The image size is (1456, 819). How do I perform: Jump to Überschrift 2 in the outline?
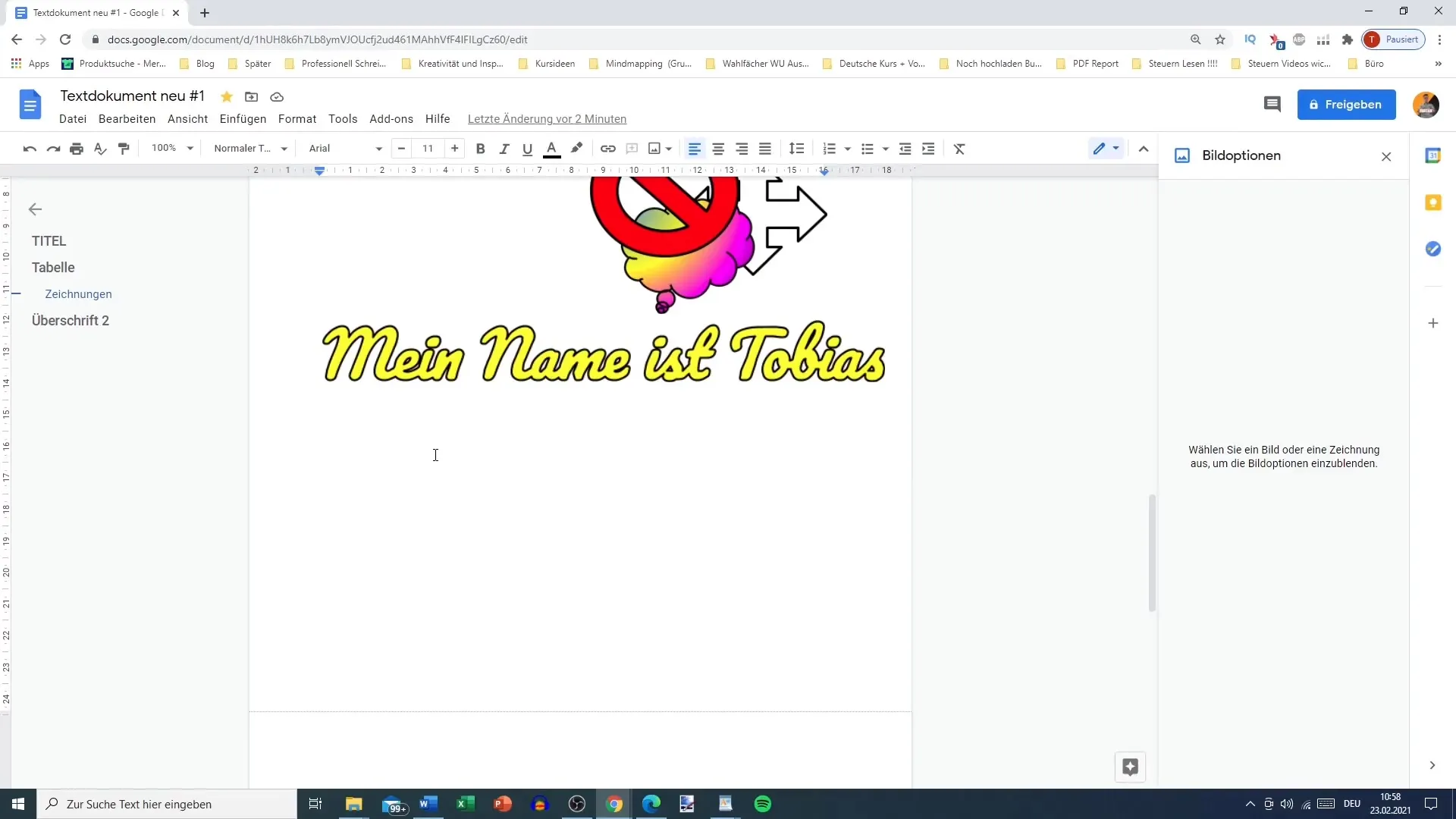[x=71, y=321]
